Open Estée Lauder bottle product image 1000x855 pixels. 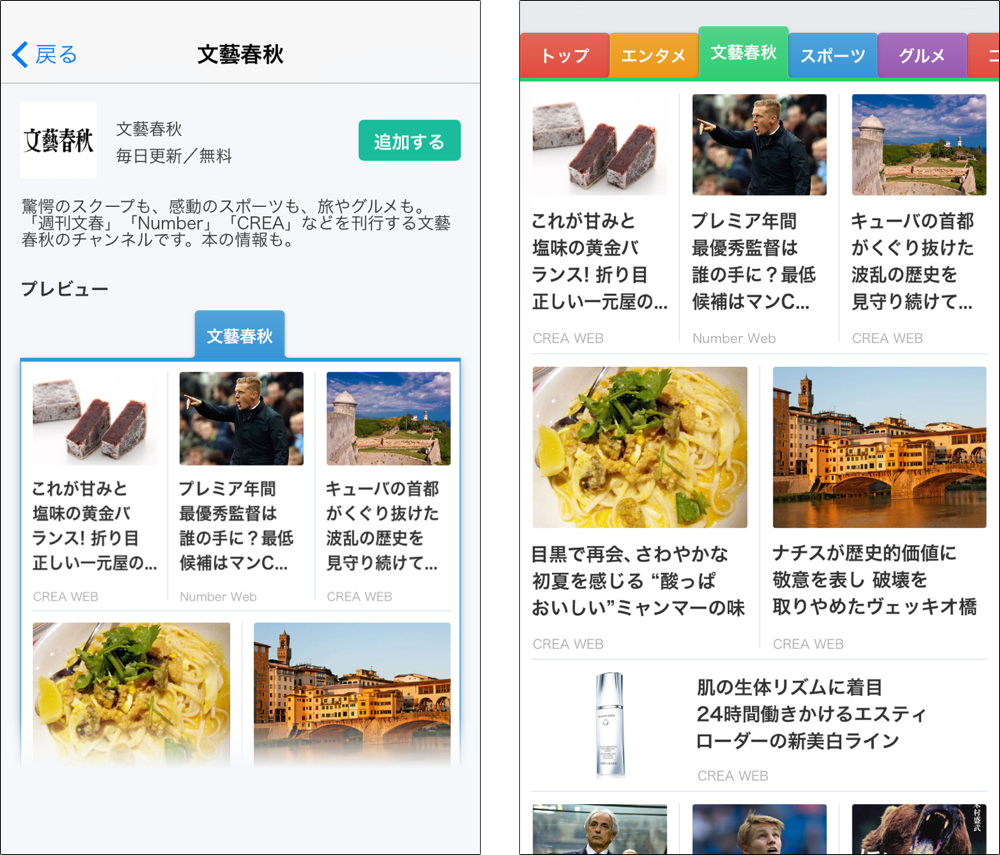(610, 725)
